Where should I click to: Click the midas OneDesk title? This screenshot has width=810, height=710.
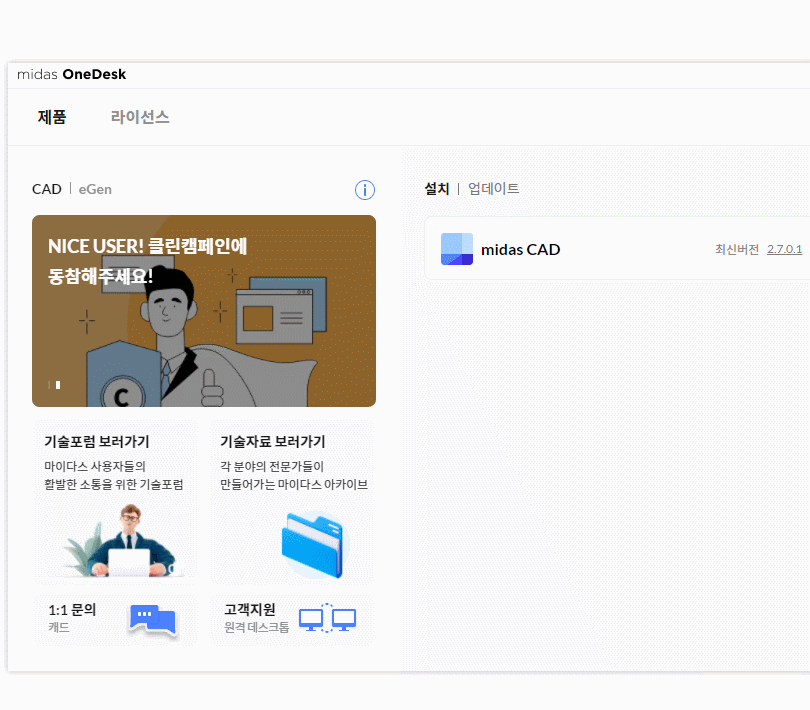(71, 74)
